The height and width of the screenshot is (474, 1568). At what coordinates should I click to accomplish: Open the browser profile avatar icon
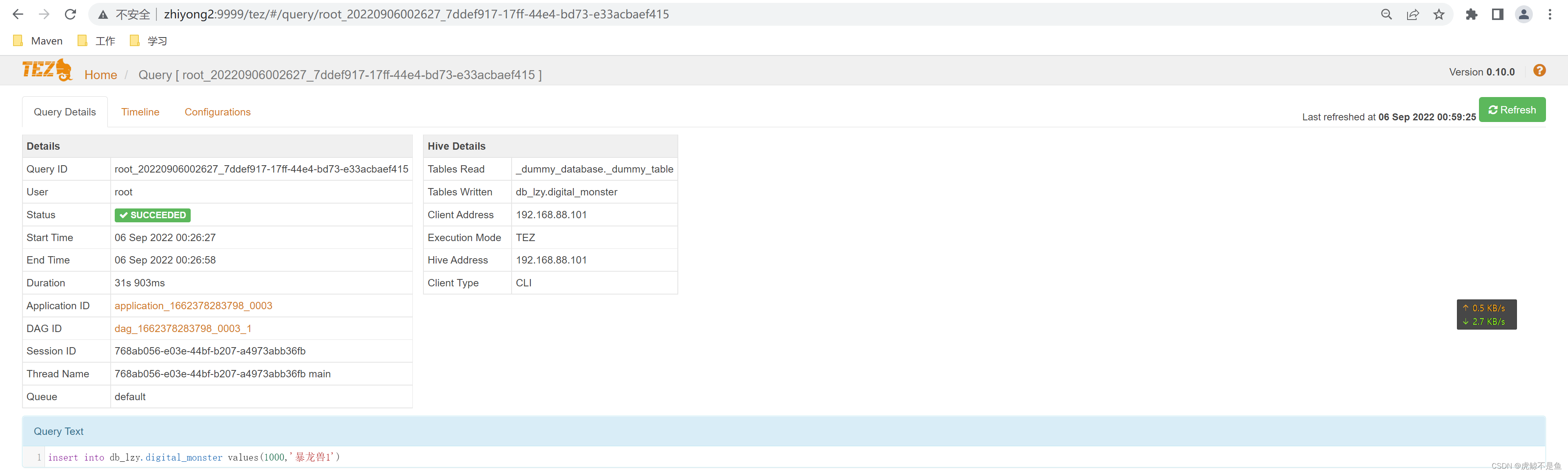coord(1523,14)
